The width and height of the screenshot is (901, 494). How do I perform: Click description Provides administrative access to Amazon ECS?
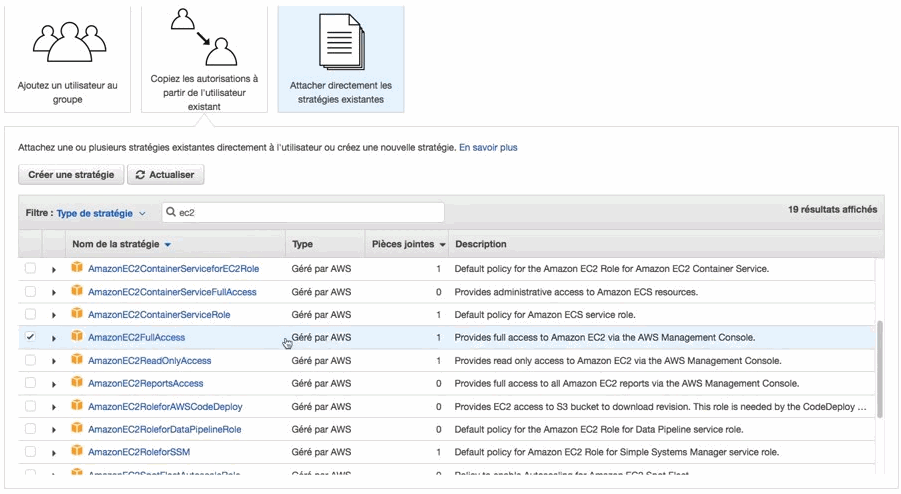[576, 292]
